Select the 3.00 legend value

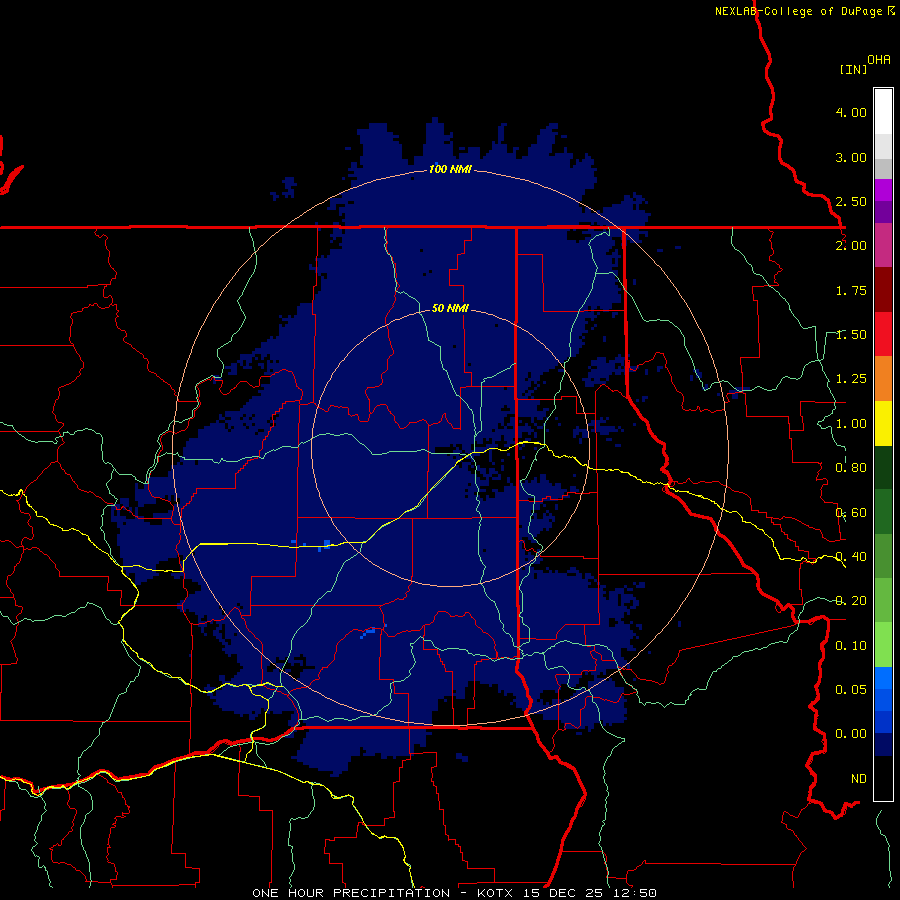[x=851, y=157]
